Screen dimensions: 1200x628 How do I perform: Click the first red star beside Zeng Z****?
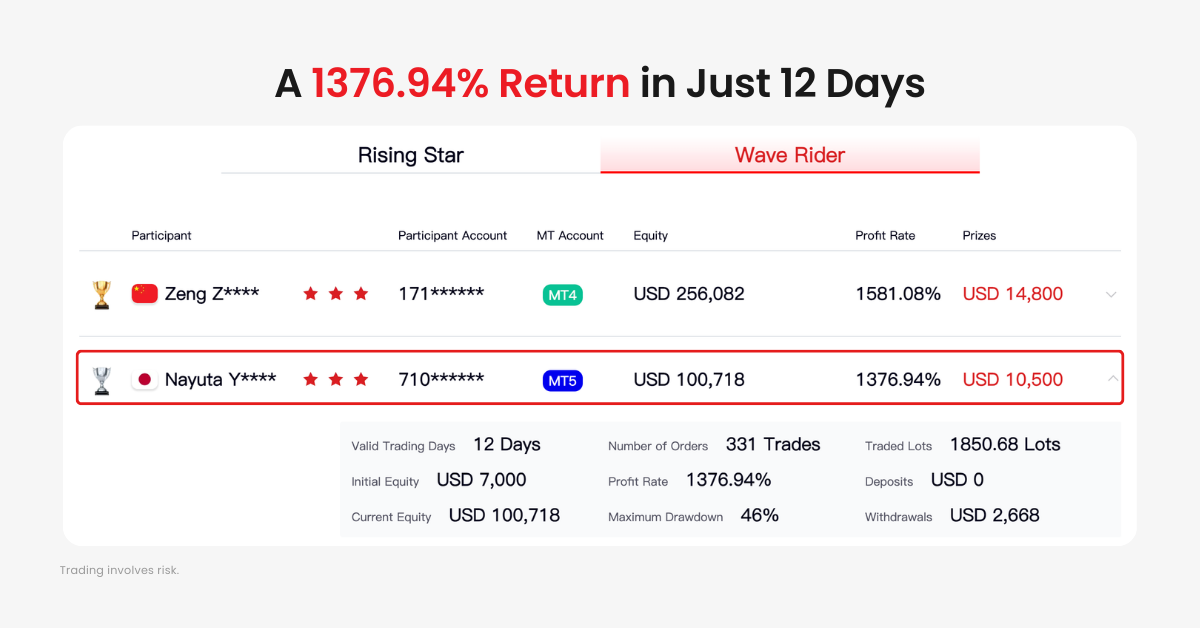[x=310, y=293]
